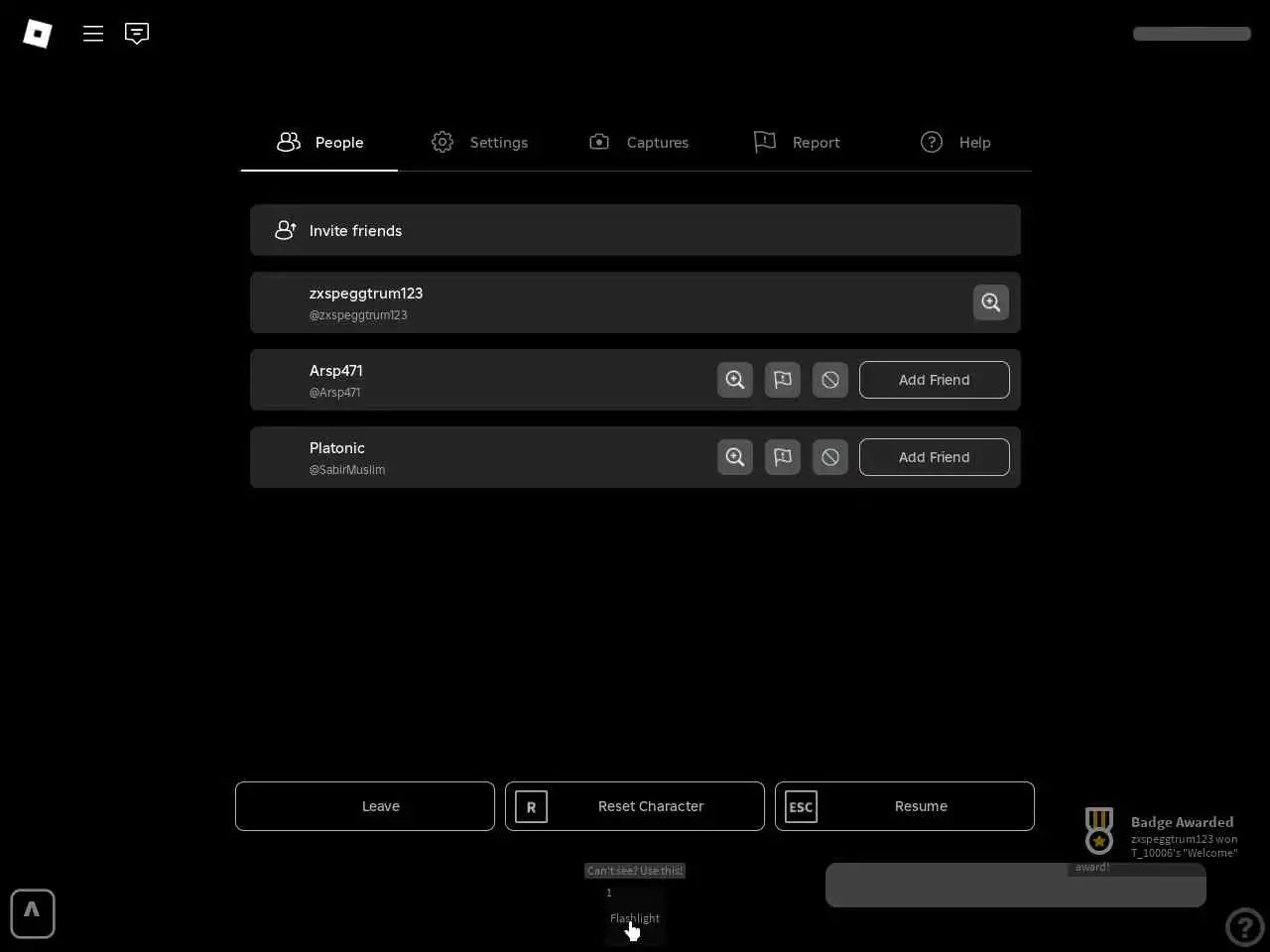Block player Arsp471
This screenshot has width=1270, height=952.
[830, 380]
